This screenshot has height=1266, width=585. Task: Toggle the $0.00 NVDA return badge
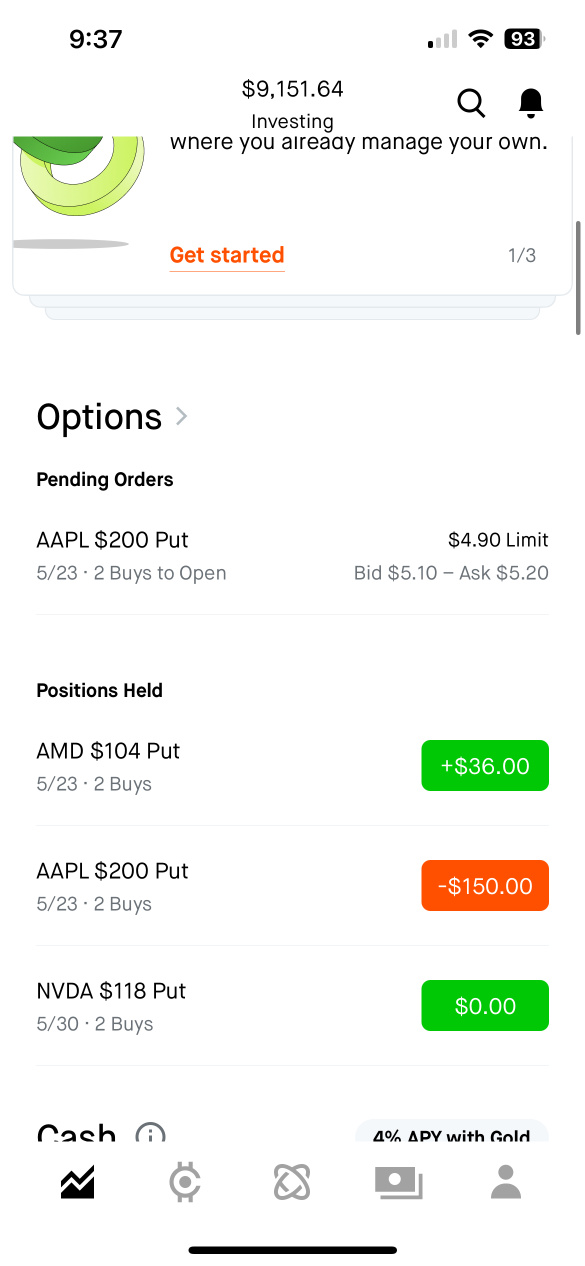[485, 1006]
